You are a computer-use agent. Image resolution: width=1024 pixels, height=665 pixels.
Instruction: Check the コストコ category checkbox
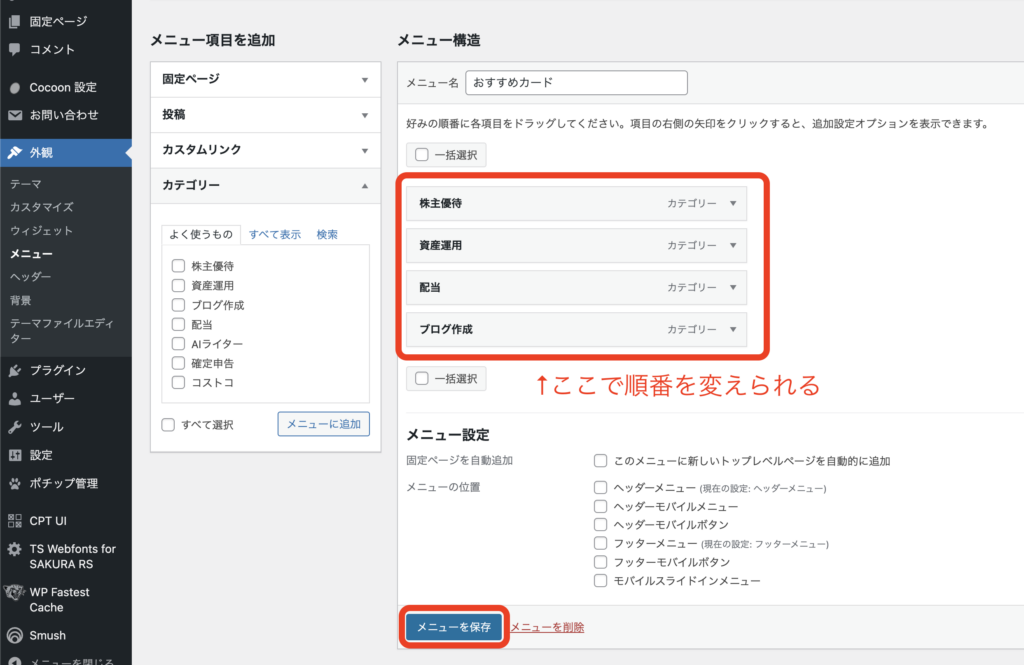178,382
